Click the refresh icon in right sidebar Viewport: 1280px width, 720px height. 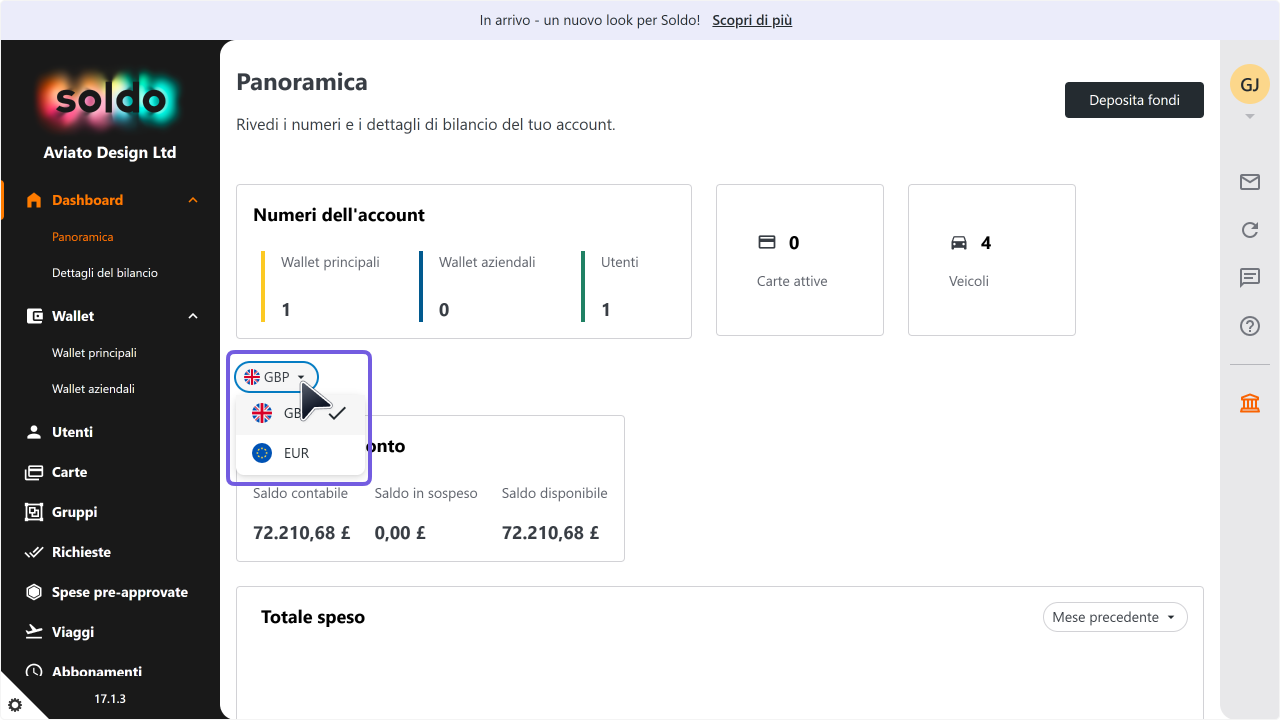(x=1249, y=230)
